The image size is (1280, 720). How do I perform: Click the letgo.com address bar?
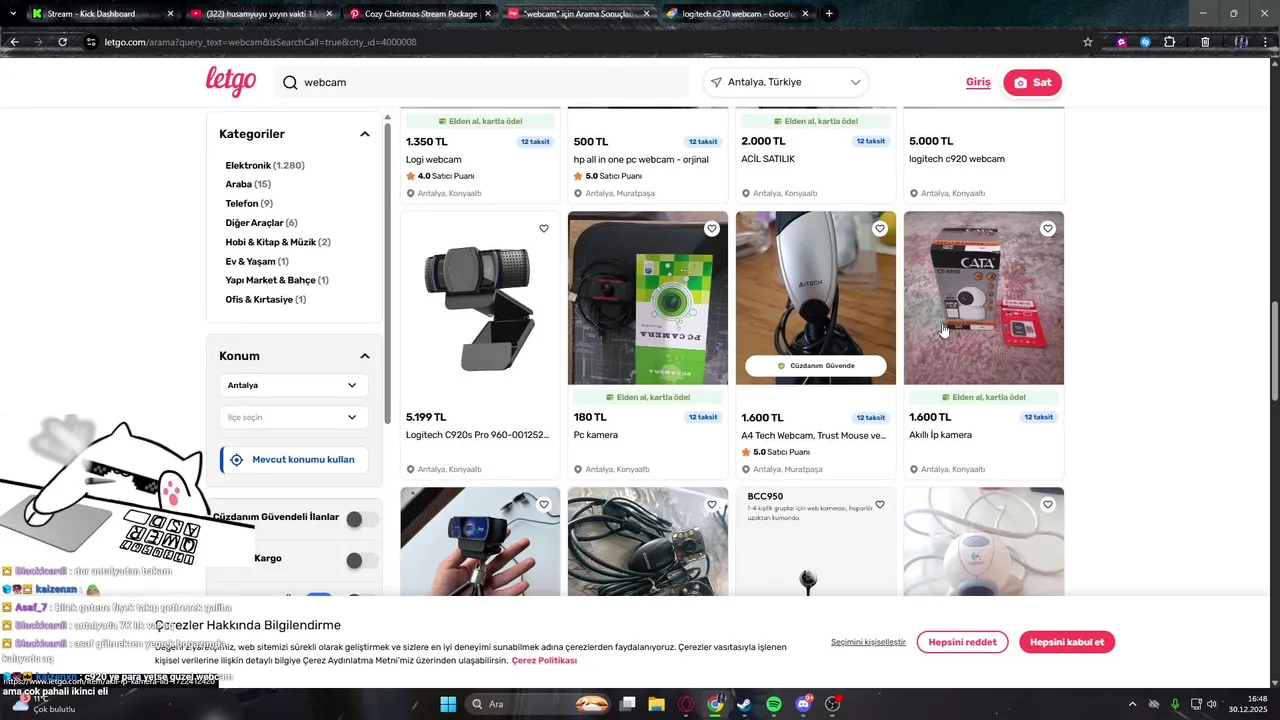[x=580, y=42]
